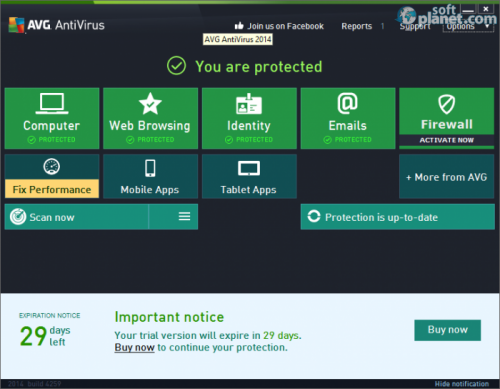Open the Reports menu
Image resolution: width=500 pixels, height=389 pixels.
coord(356,26)
